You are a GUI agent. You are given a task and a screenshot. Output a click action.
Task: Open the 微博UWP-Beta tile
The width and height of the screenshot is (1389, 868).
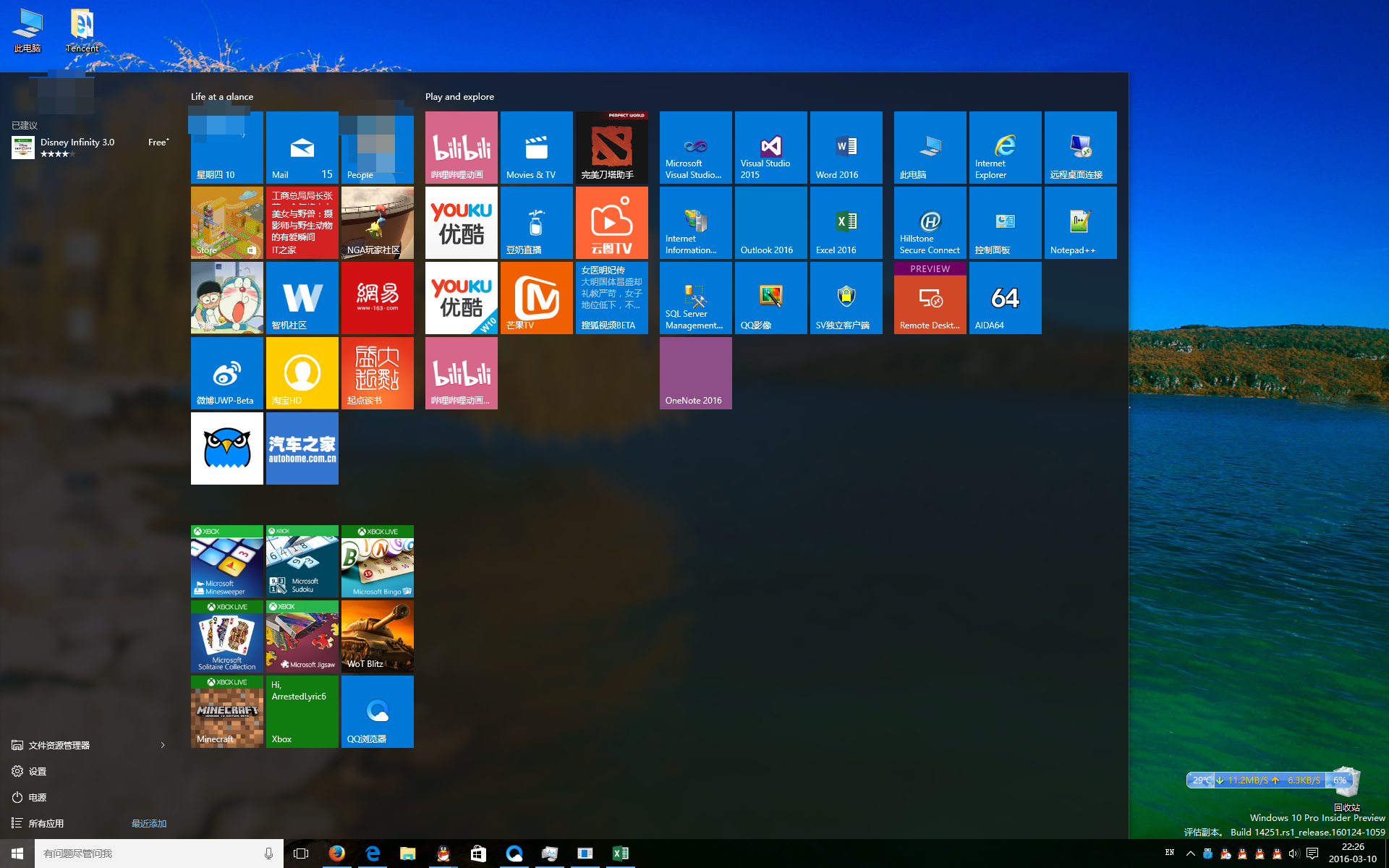point(227,373)
